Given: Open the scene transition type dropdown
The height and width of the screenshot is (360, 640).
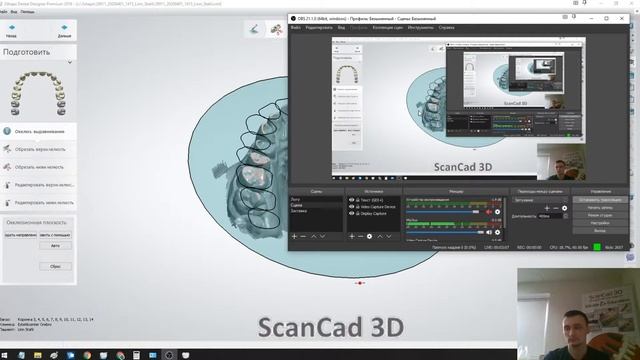Looking at the screenshot, I should (540, 200).
